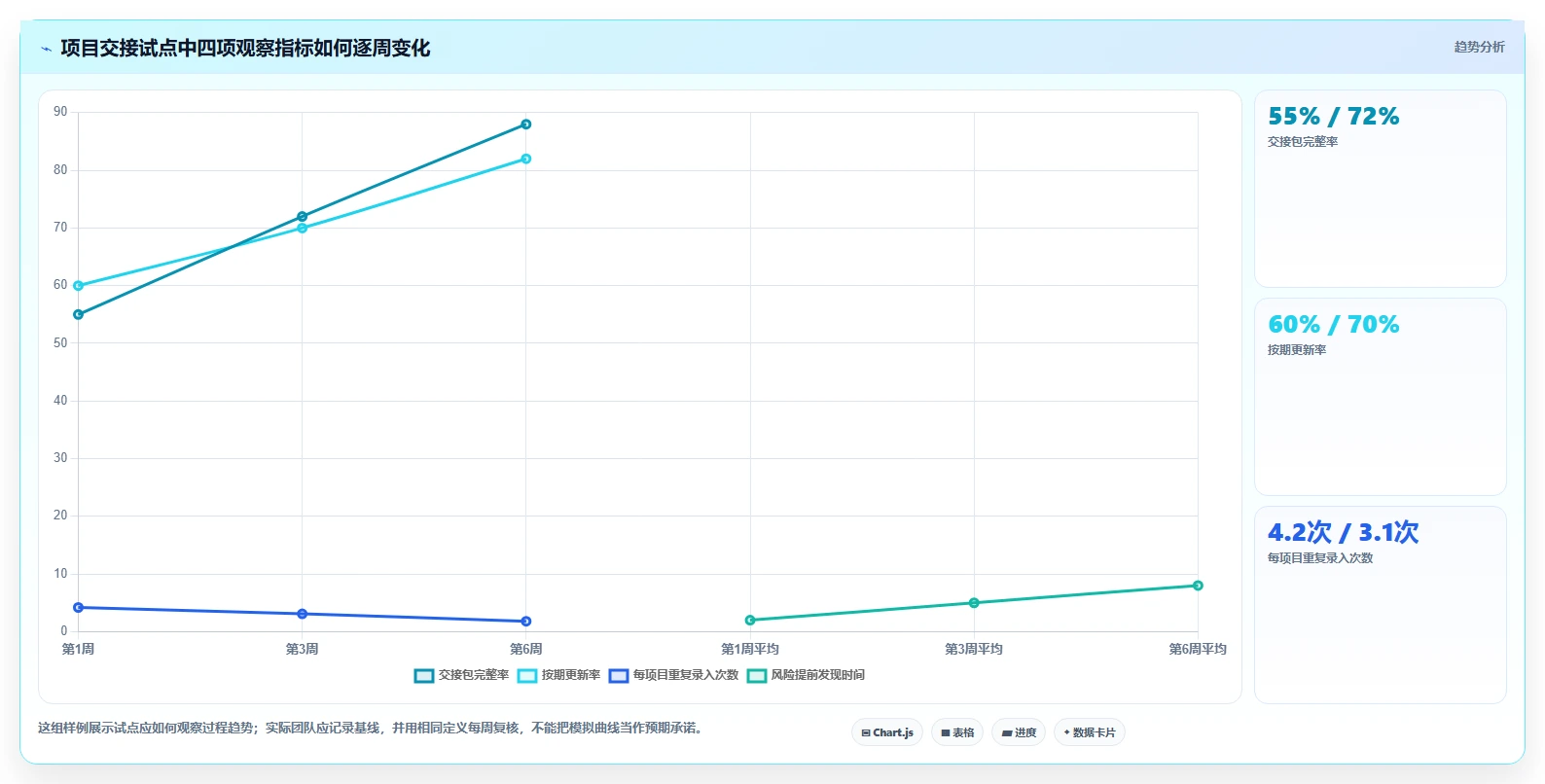
Task: Click the 表格 chip at the bottom
Action: [x=957, y=732]
